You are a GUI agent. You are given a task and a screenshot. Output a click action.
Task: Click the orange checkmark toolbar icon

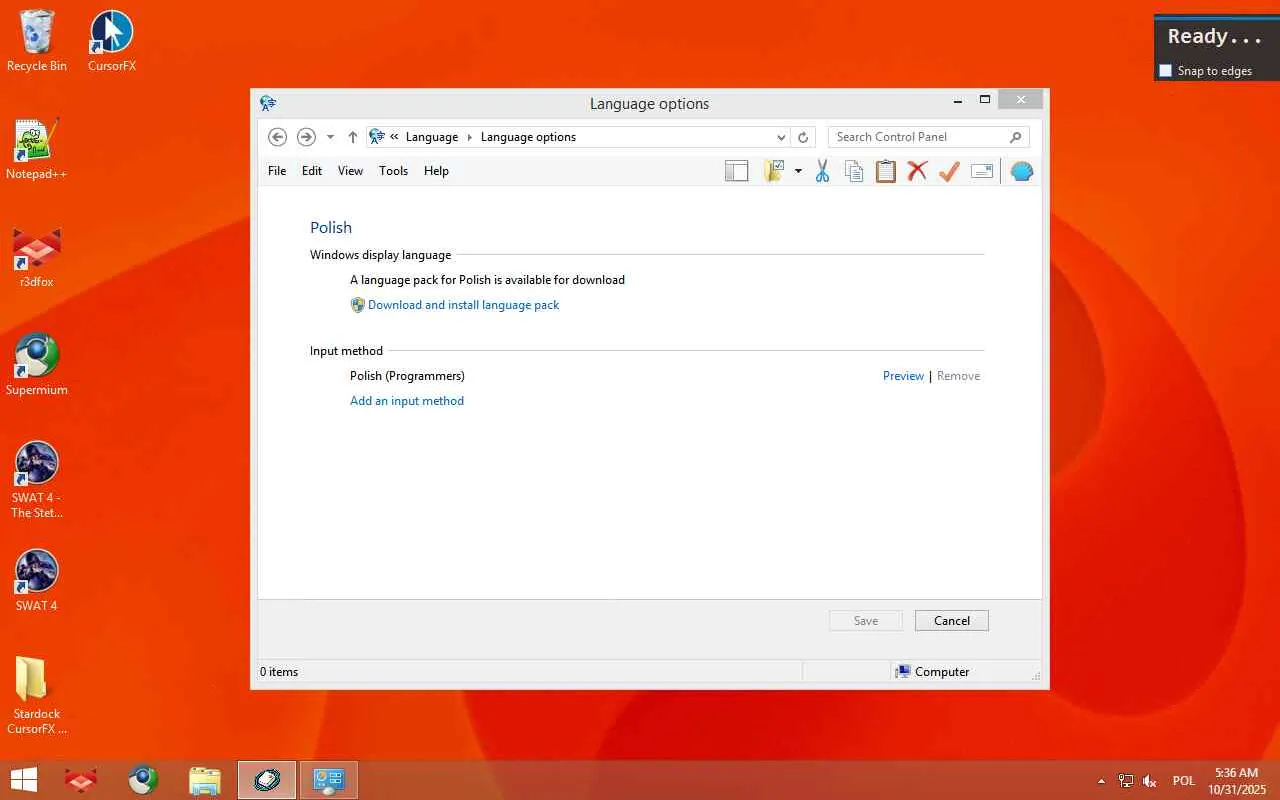(949, 171)
